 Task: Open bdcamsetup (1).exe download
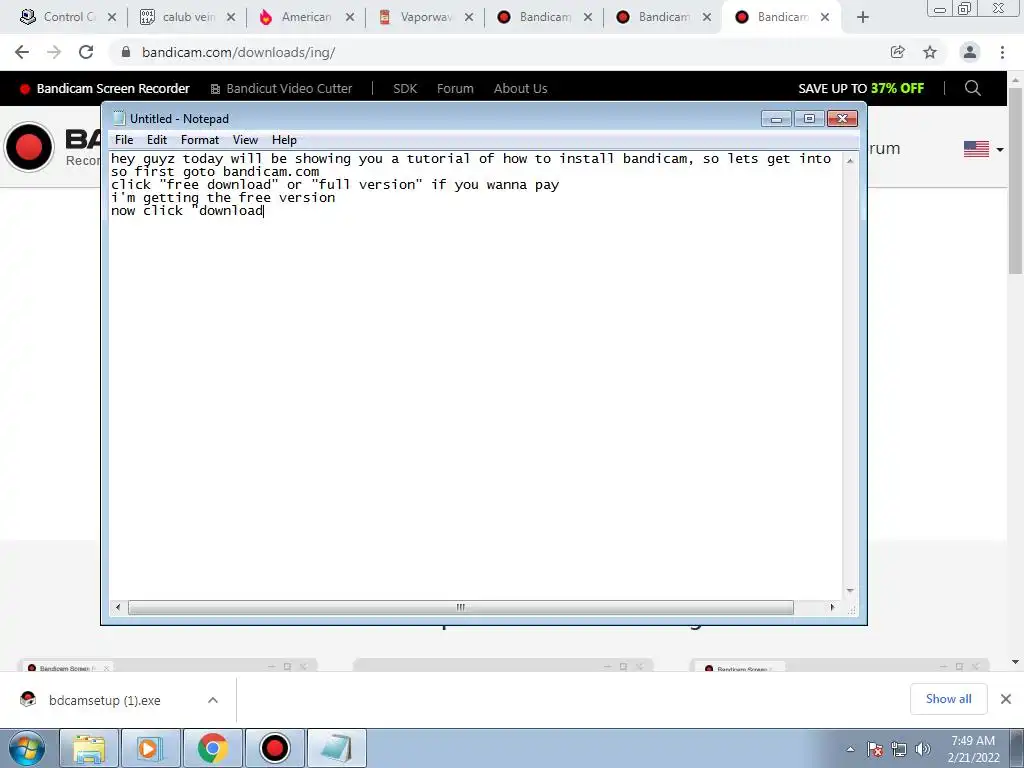pyautogui.click(x=104, y=700)
